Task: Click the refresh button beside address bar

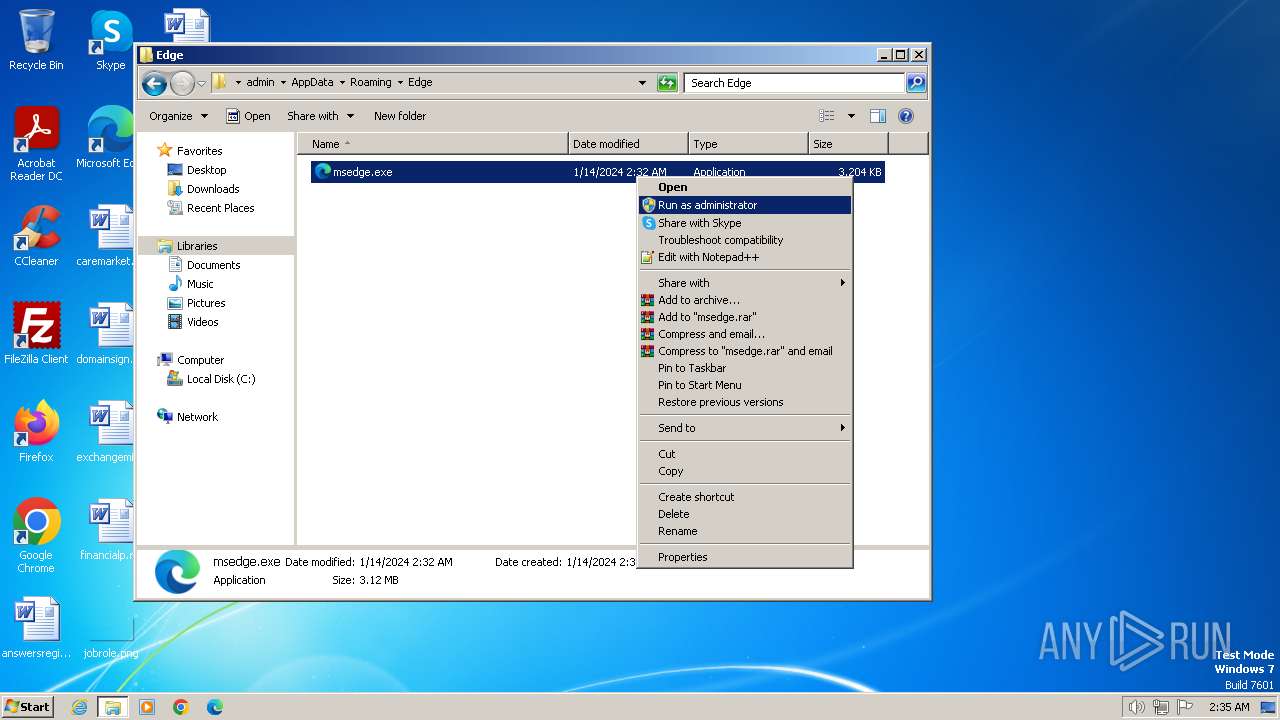Action: (x=667, y=83)
